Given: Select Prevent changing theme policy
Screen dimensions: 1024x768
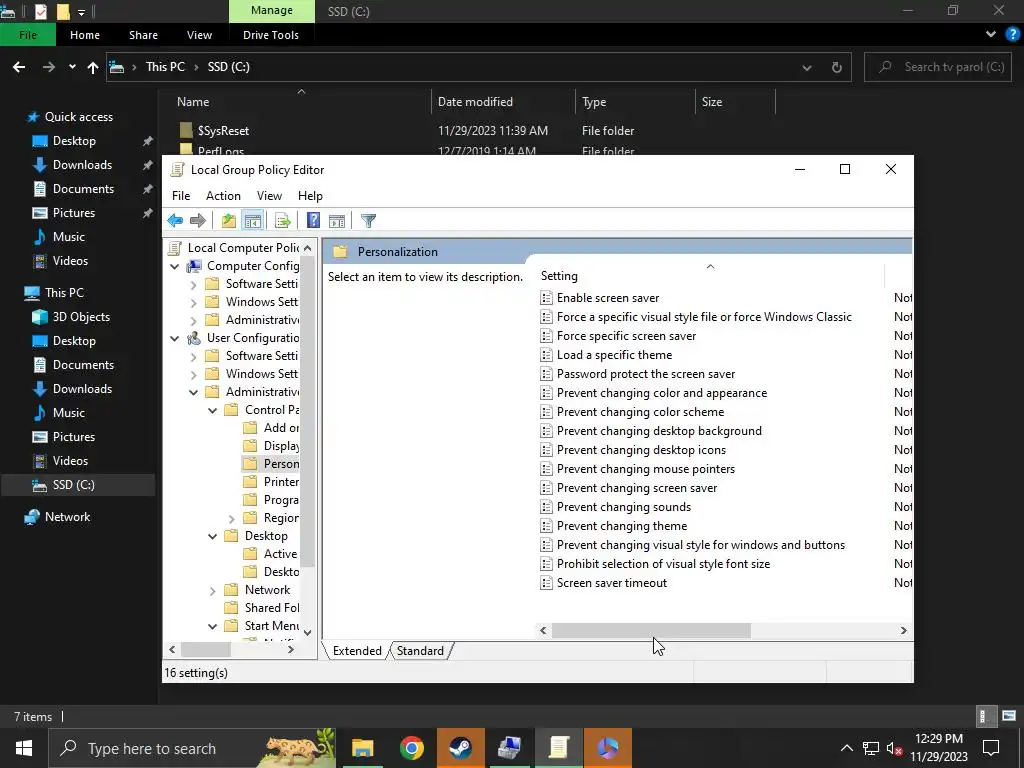Looking at the screenshot, I should [x=622, y=526].
